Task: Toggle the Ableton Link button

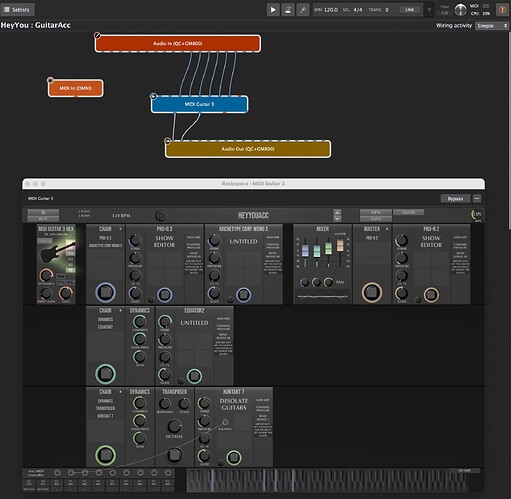Action: pyautogui.click(x=409, y=10)
